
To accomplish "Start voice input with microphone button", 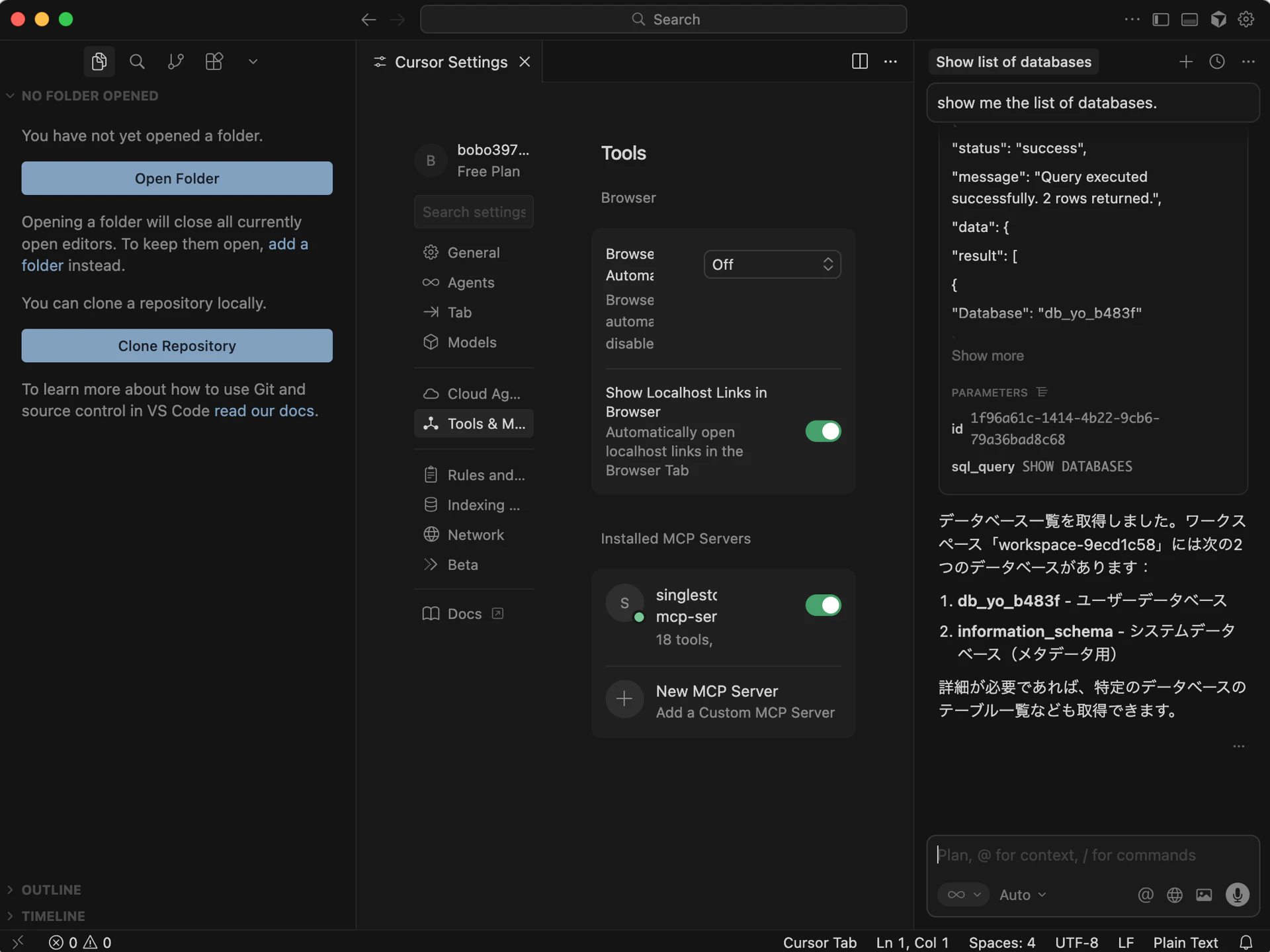I will (1237, 894).
